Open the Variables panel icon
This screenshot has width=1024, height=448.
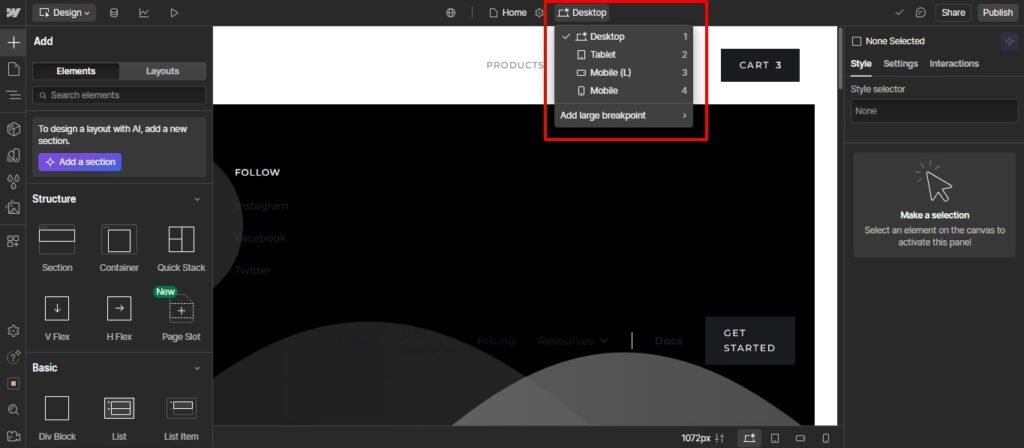click(x=13, y=155)
